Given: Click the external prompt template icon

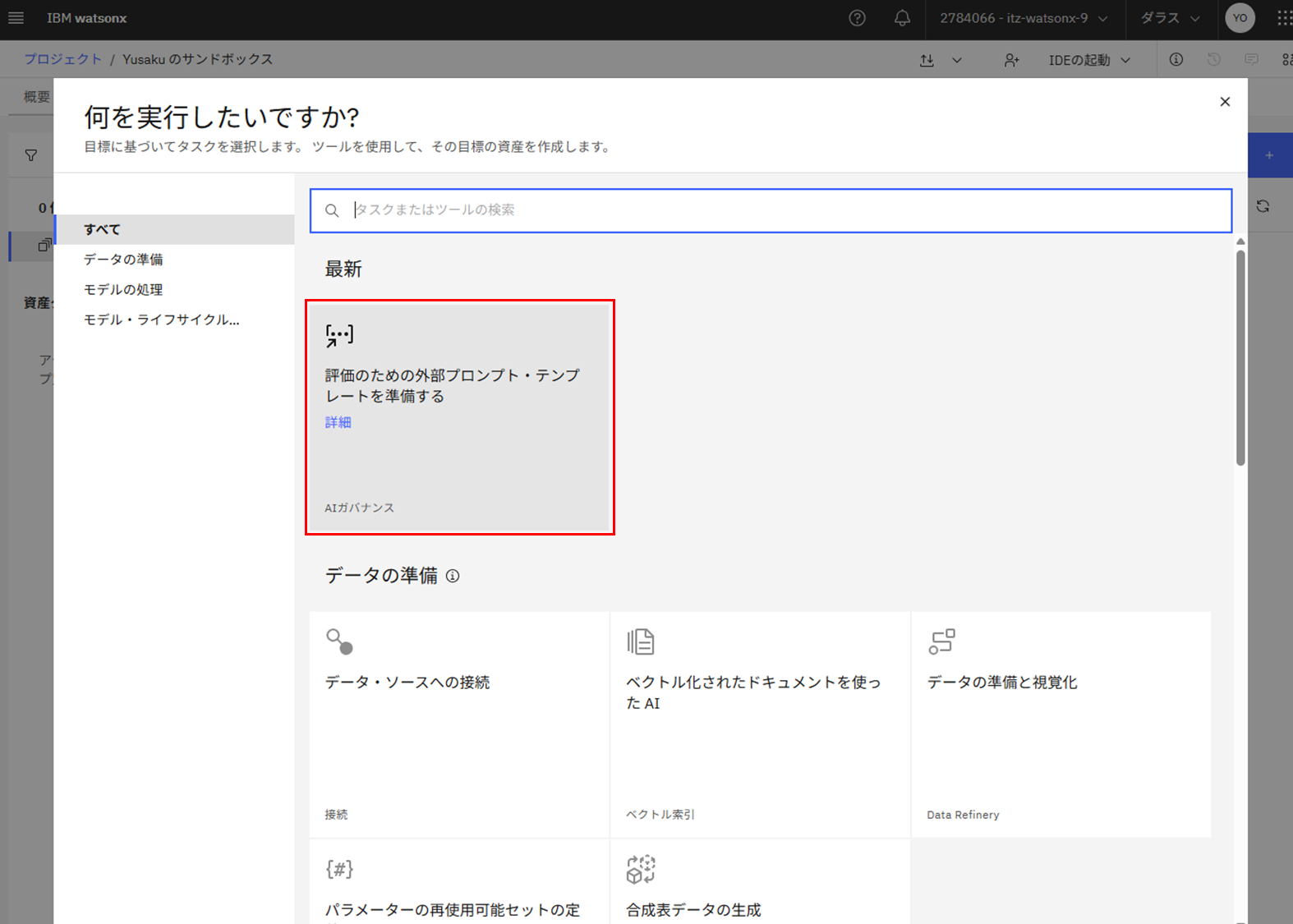Looking at the screenshot, I should click(339, 335).
